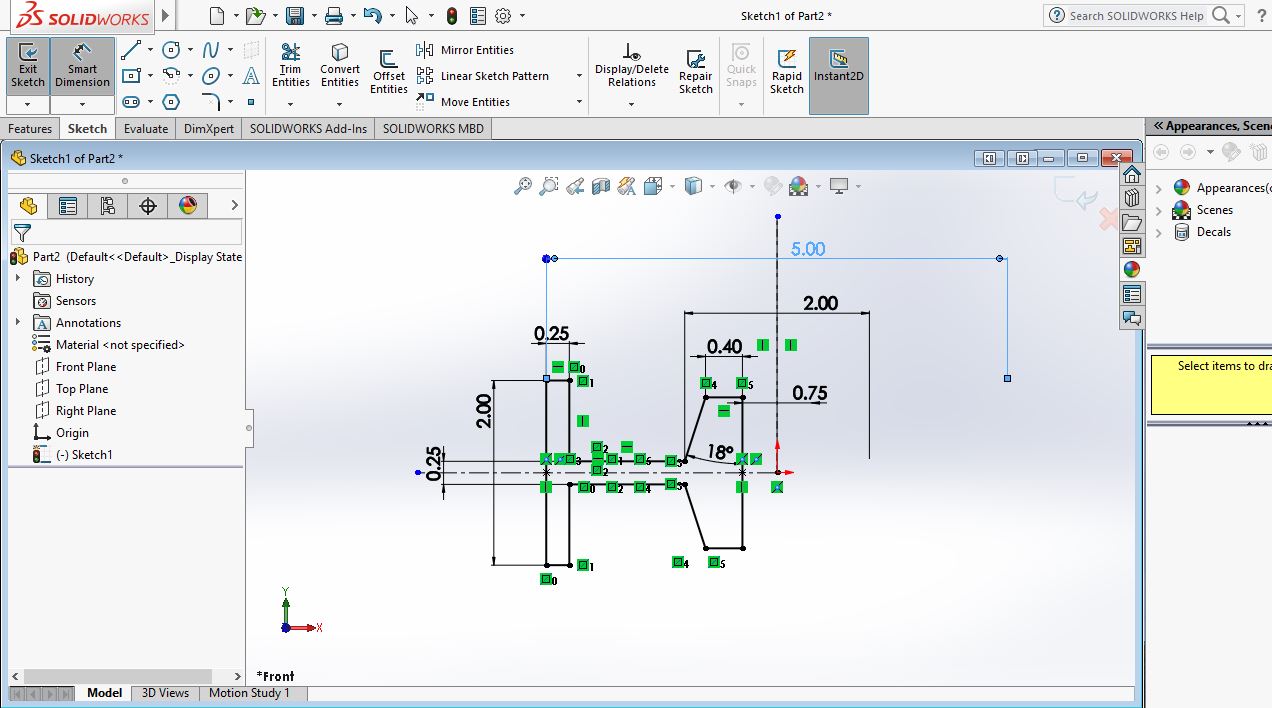Open the Custom Properties task pane icon

1132,294
